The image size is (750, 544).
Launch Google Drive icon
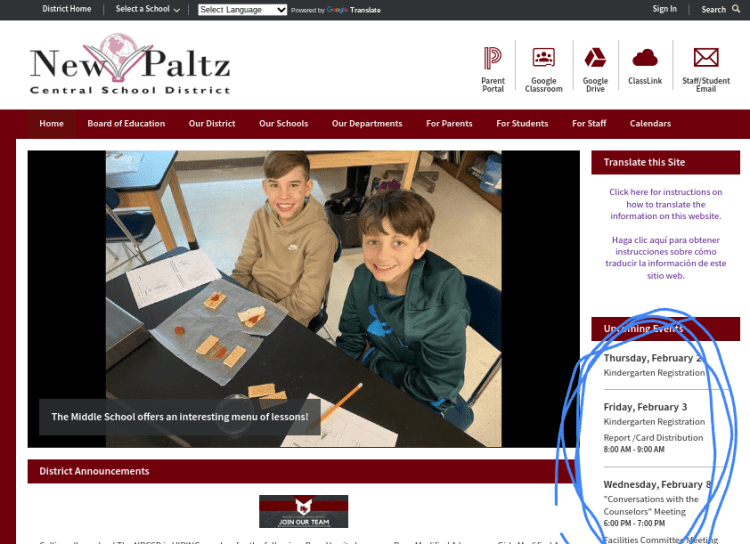[595, 58]
